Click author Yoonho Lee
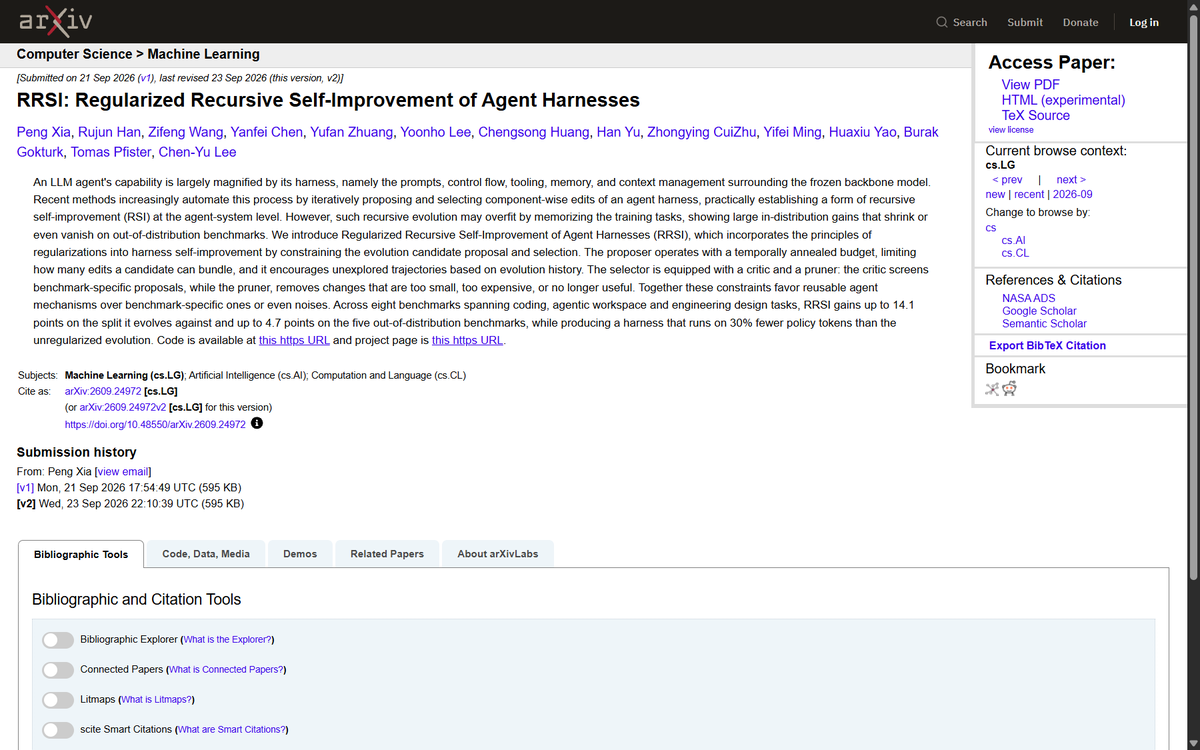The image size is (1200, 750). point(435,132)
